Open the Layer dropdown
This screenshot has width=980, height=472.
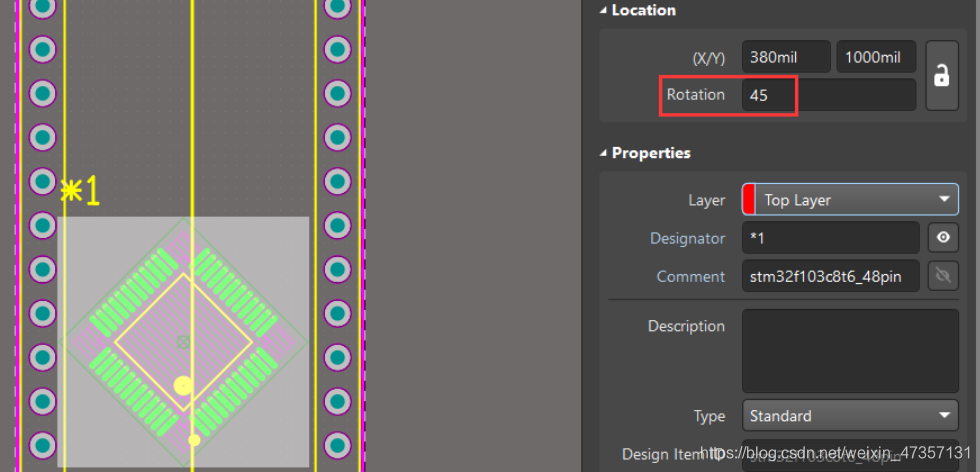(x=850, y=200)
